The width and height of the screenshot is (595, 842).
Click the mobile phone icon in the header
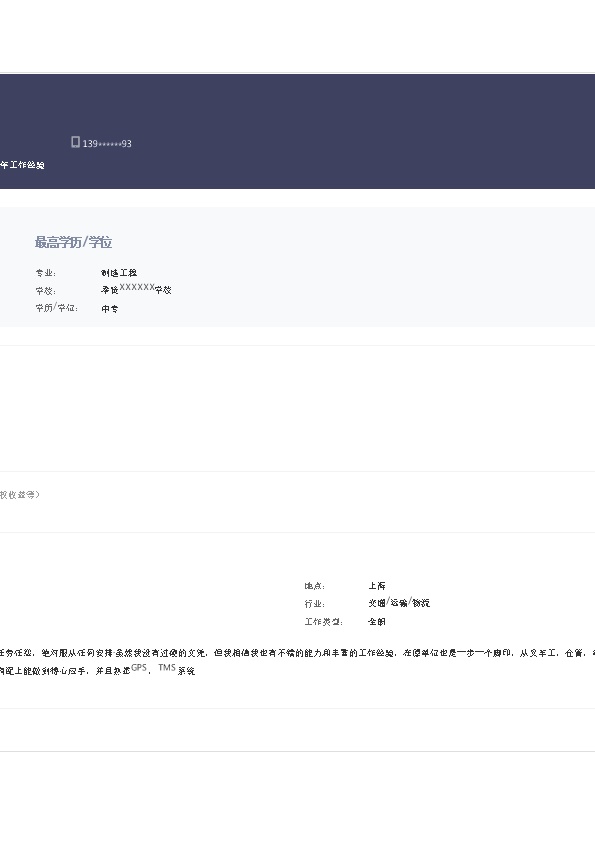75,142
